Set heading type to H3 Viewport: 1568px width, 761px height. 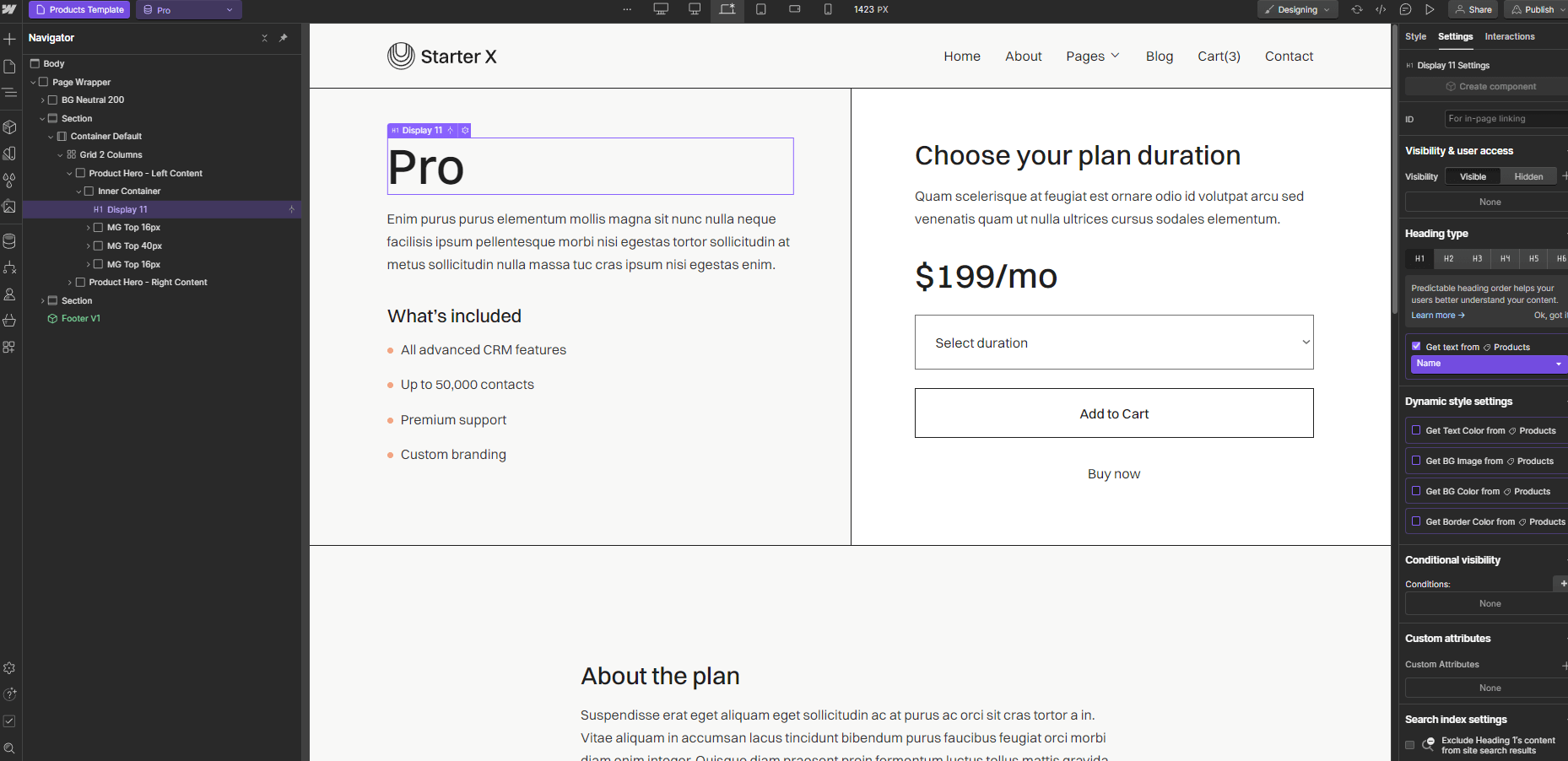pos(1476,258)
